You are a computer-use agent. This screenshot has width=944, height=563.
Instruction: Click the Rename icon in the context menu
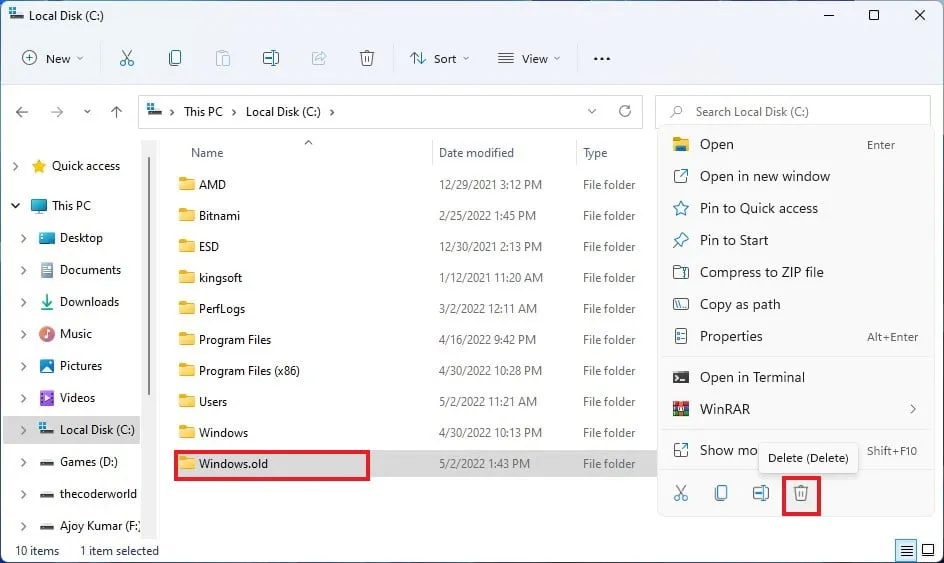[x=760, y=493]
